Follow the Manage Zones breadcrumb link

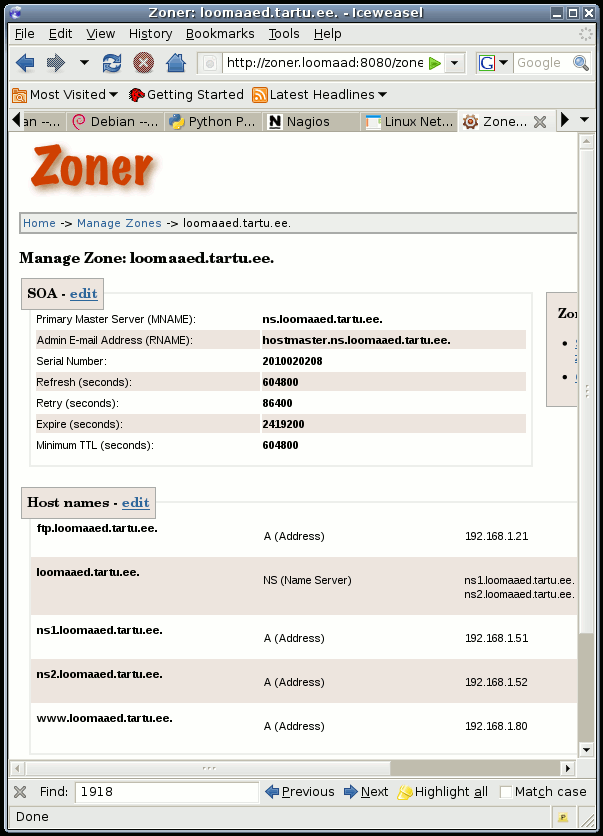119,223
